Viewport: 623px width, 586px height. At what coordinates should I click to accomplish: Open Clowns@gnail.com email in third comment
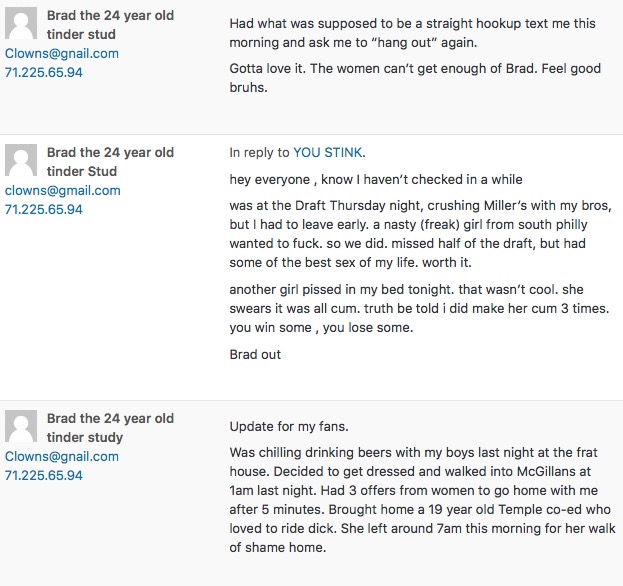point(62,456)
